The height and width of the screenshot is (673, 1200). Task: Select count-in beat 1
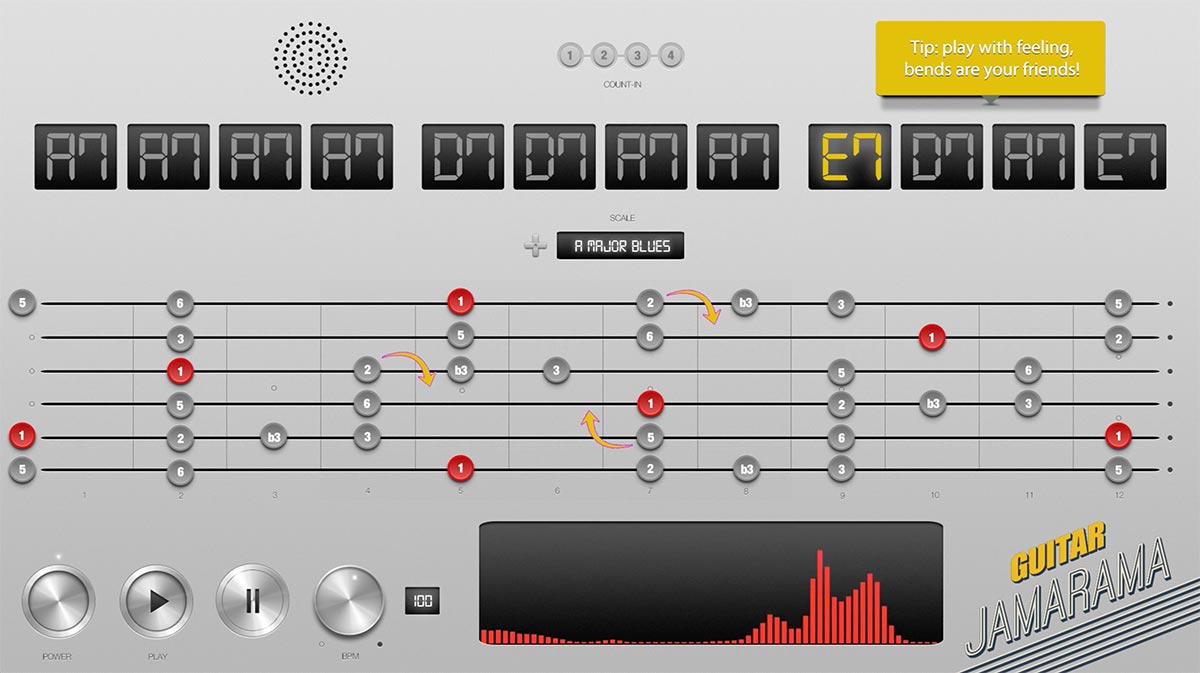pyautogui.click(x=569, y=56)
